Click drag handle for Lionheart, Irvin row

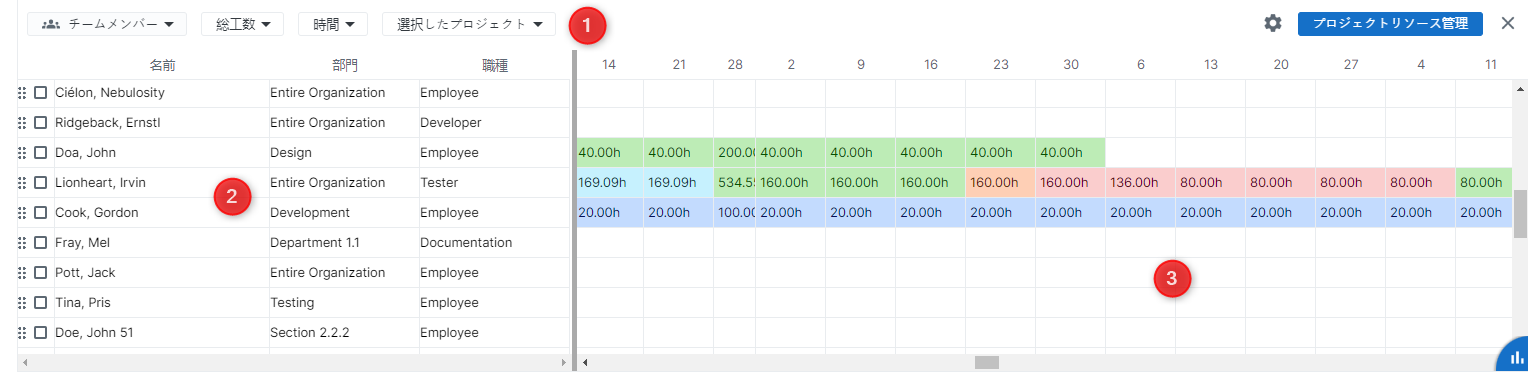(22, 183)
